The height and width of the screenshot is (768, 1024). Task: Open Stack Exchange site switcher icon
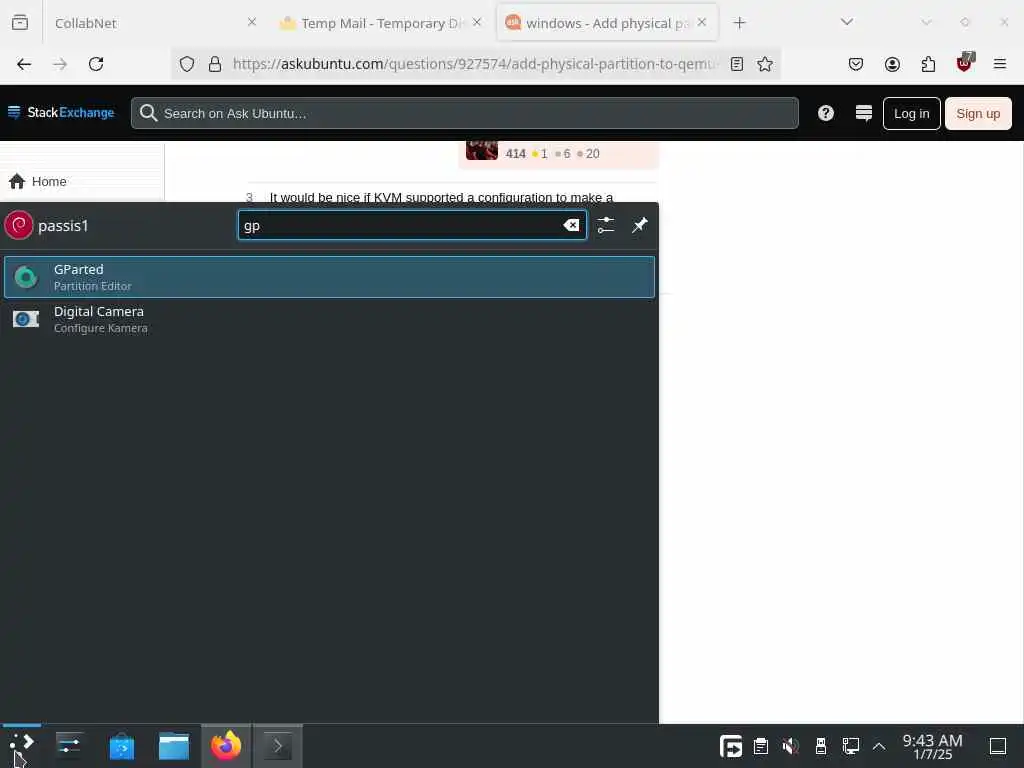click(863, 113)
